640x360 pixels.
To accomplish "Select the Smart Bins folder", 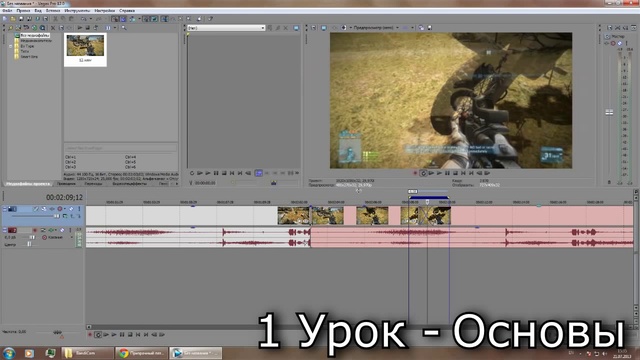I will (29, 56).
